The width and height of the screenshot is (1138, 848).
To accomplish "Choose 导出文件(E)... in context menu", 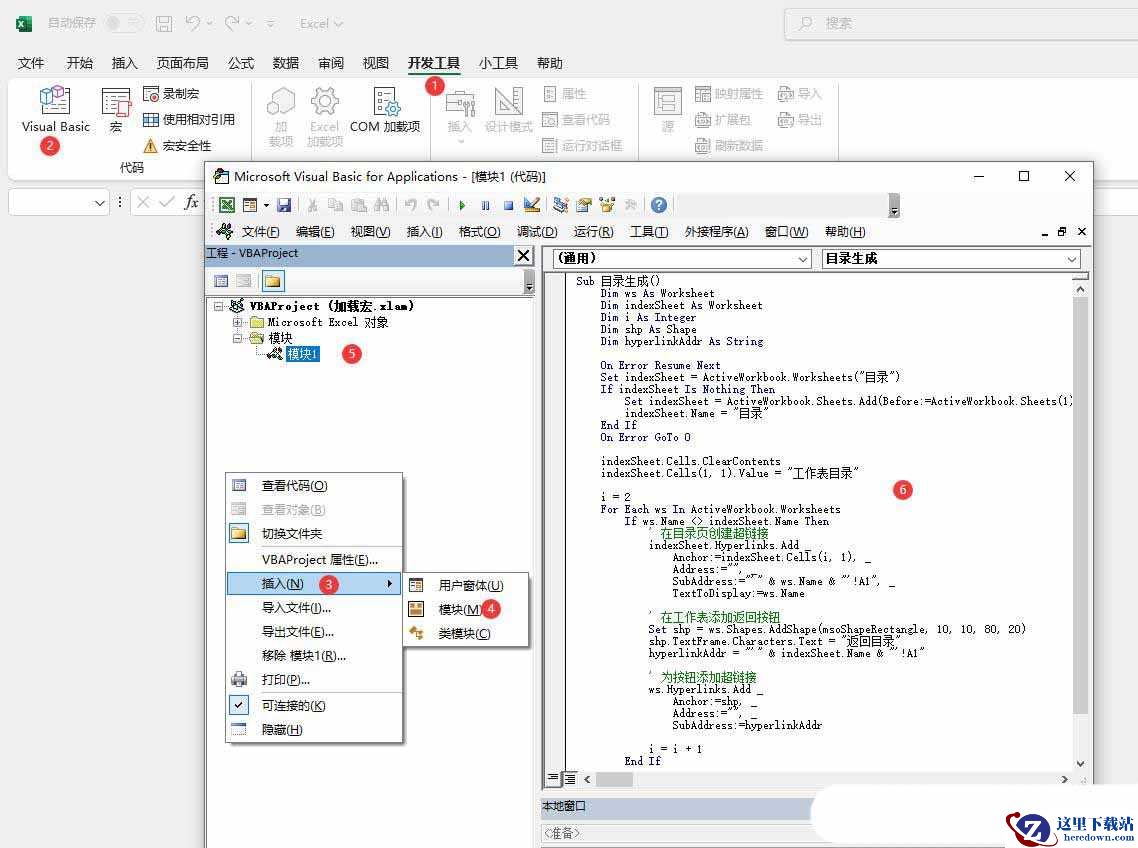I will coord(314,632).
